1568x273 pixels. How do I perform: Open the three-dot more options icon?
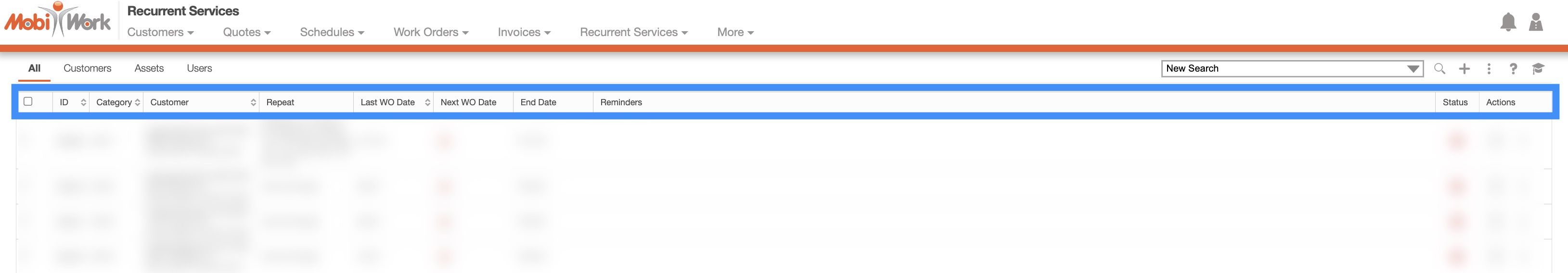point(1489,69)
